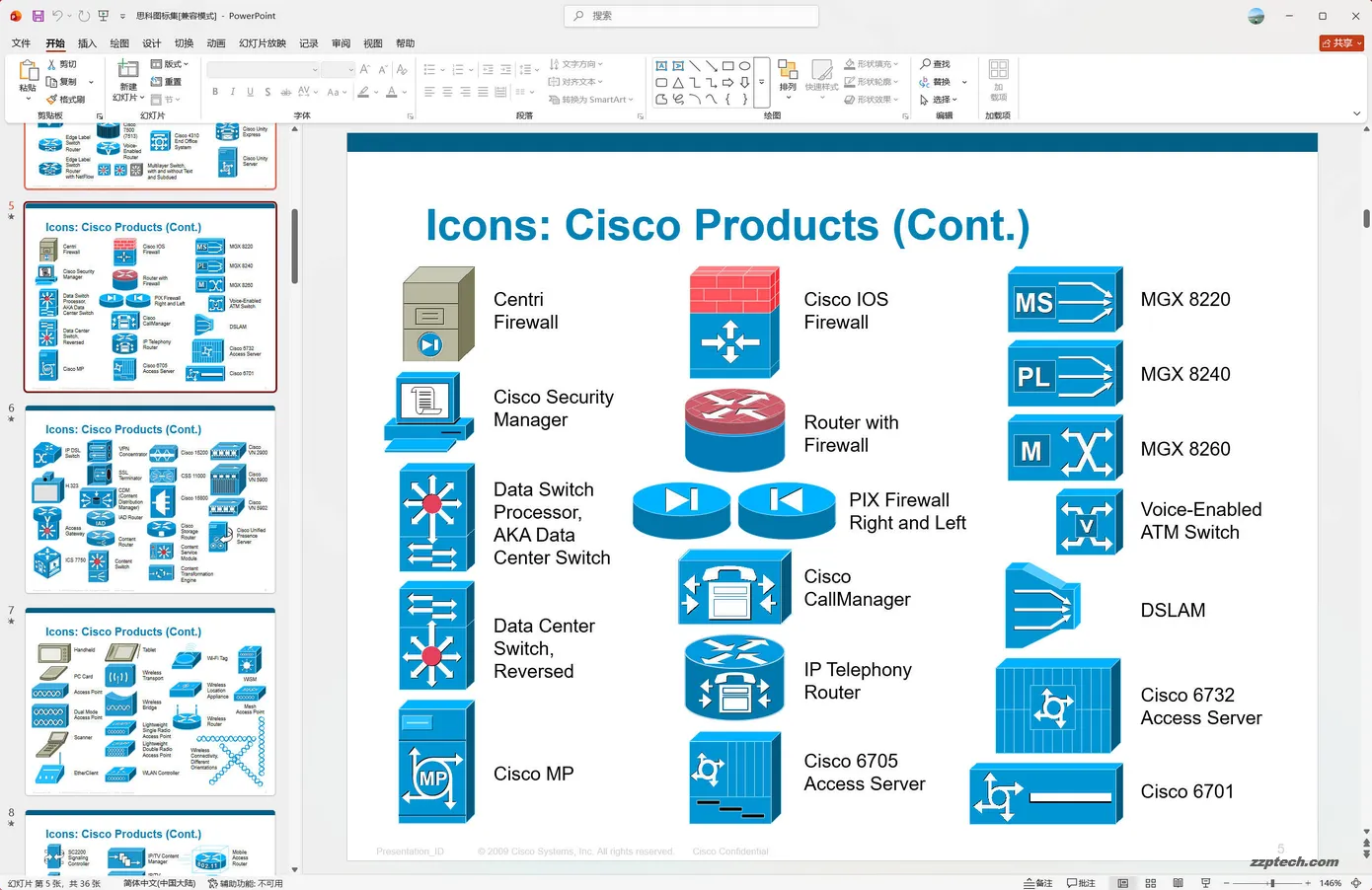Click the Cut (剪切) button
The width and height of the screenshot is (1372, 890).
click(61, 64)
